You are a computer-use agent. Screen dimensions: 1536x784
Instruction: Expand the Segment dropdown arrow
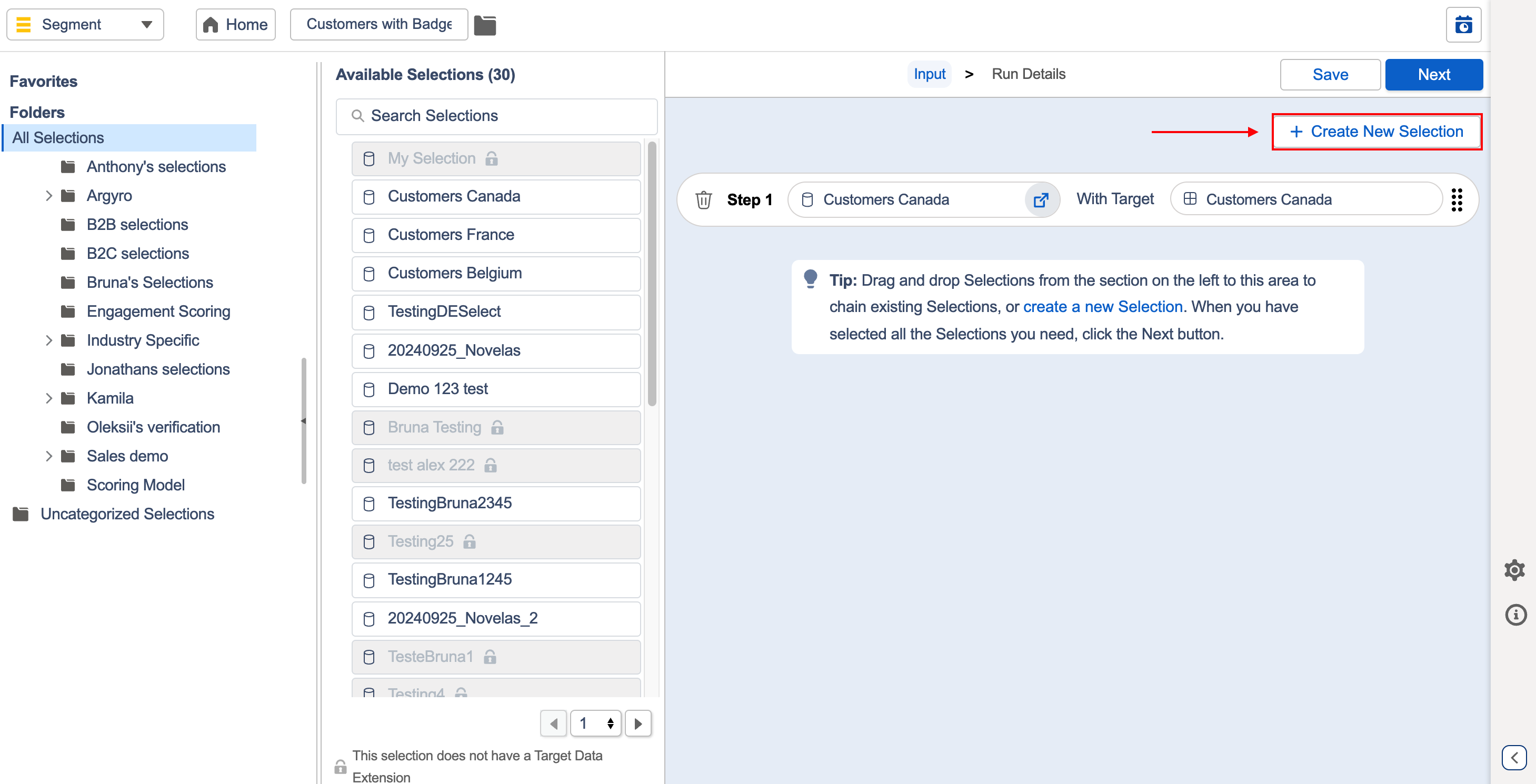click(146, 24)
